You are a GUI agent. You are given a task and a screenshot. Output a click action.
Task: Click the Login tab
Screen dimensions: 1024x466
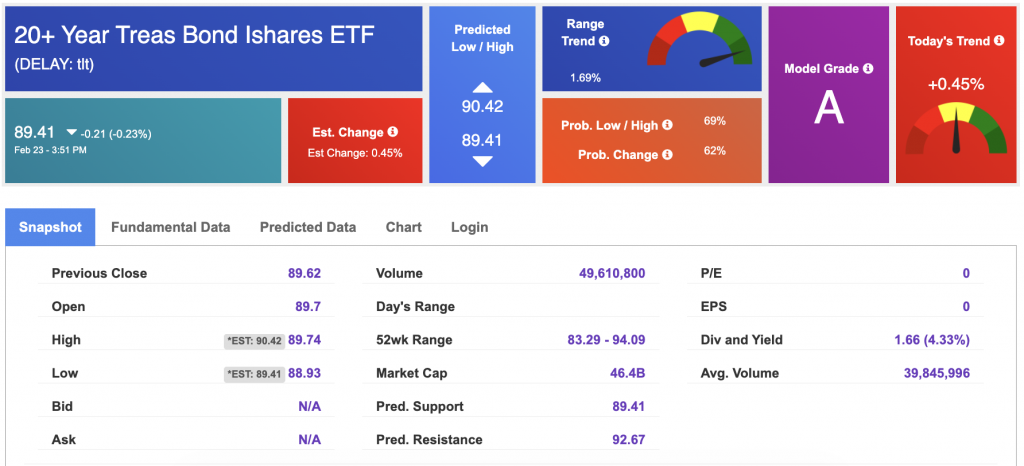(469, 227)
